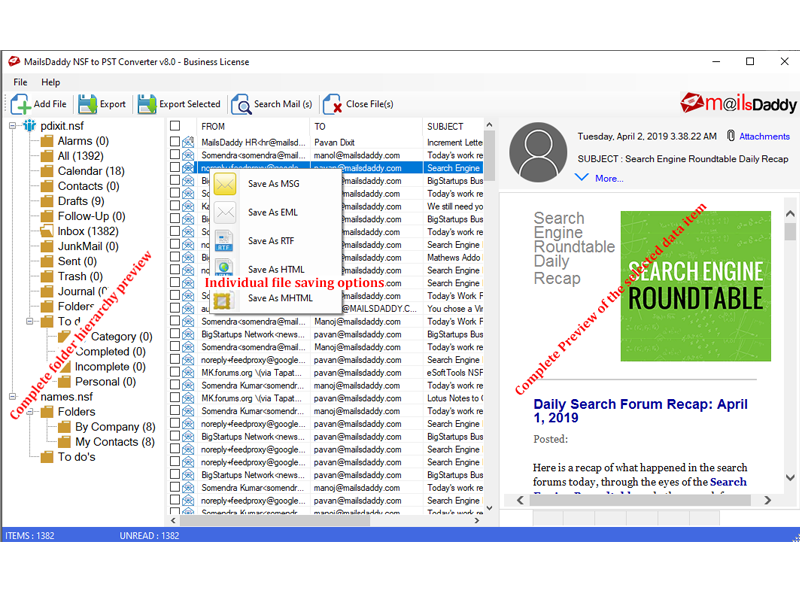Viewport: 800px width, 600px height.
Task: Click the Save As HTML globe icon
Action: tap(224, 267)
